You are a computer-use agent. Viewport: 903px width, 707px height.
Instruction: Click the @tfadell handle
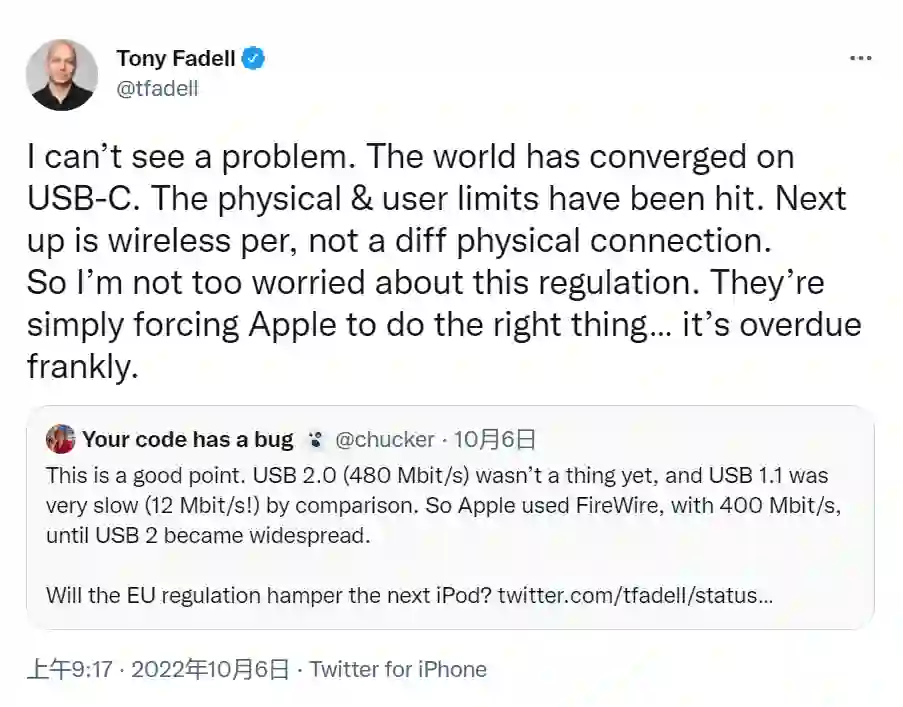(x=158, y=88)
